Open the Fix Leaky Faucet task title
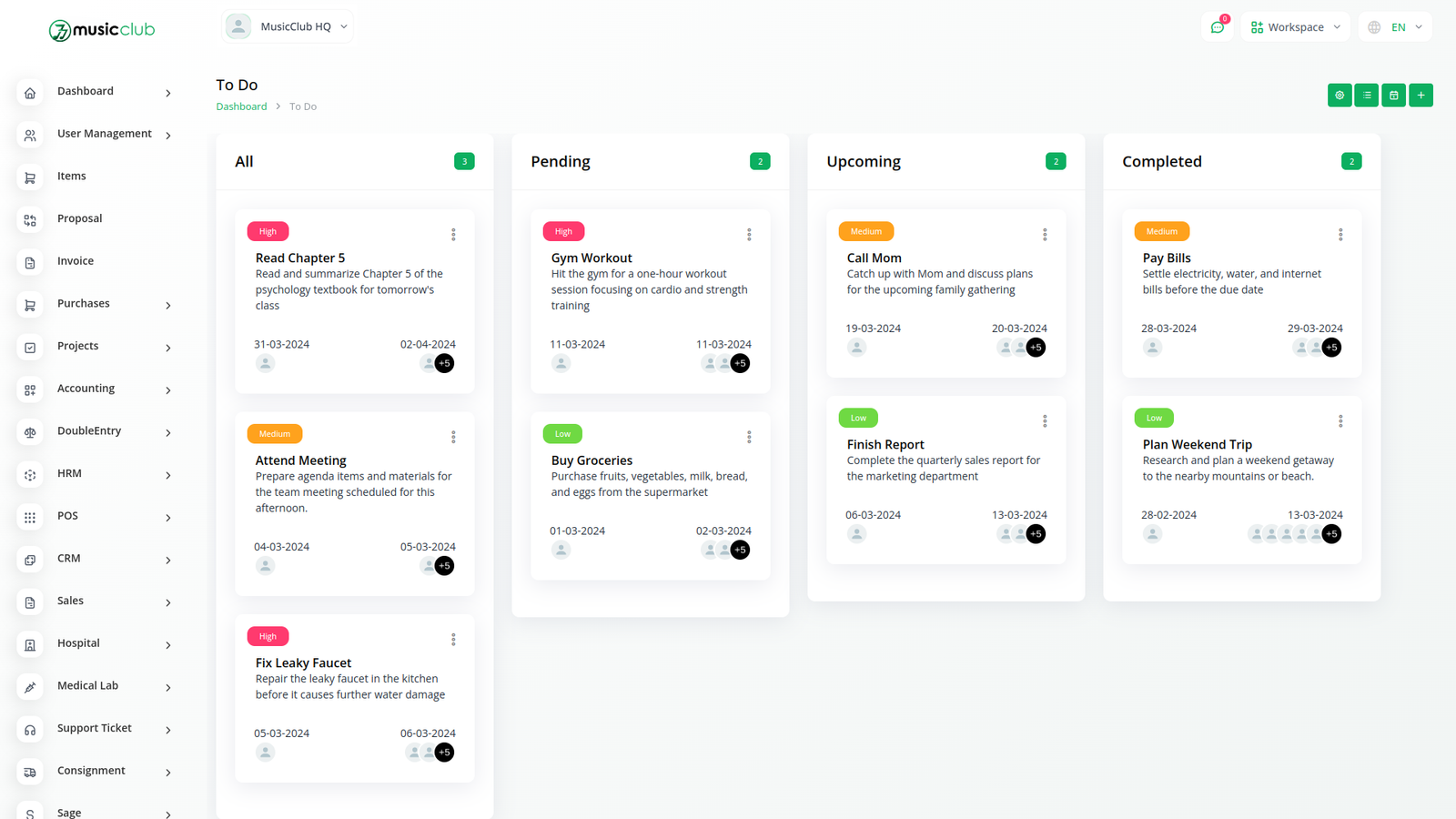Viewport: 1456px width, 819px height. (303, 663)
